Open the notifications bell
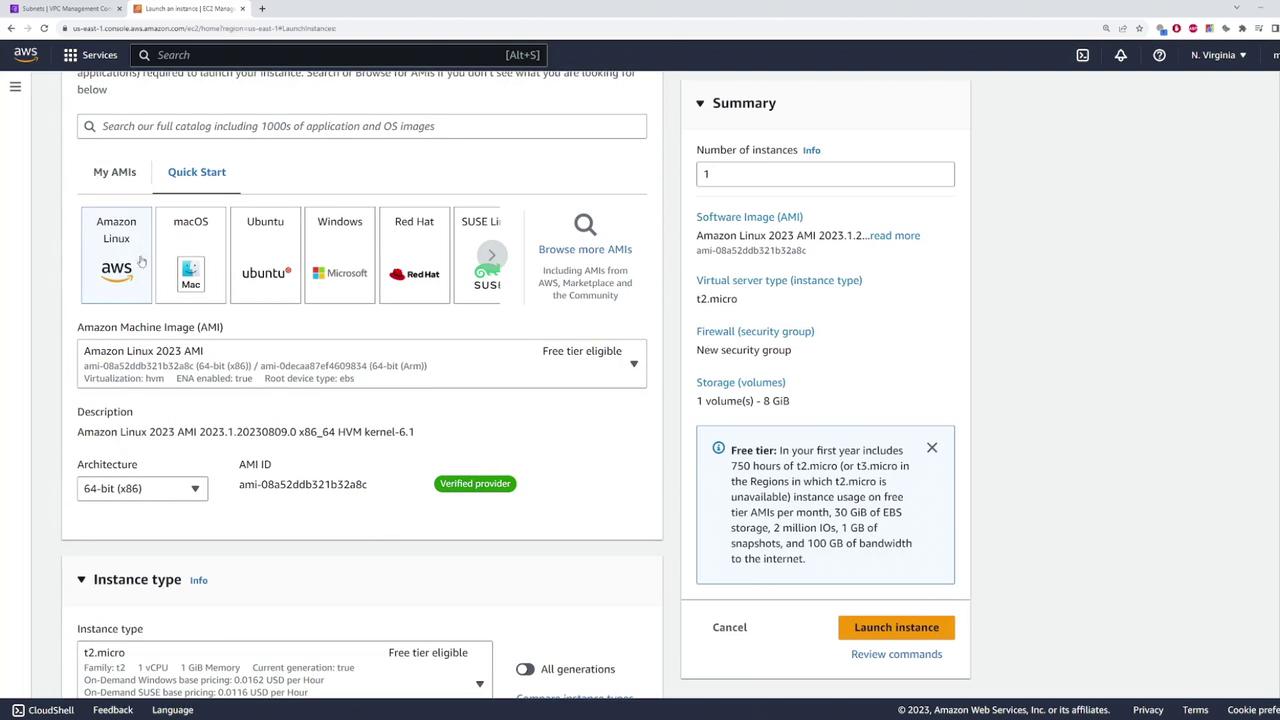 pyautogui.click(x=1121, y=55)
